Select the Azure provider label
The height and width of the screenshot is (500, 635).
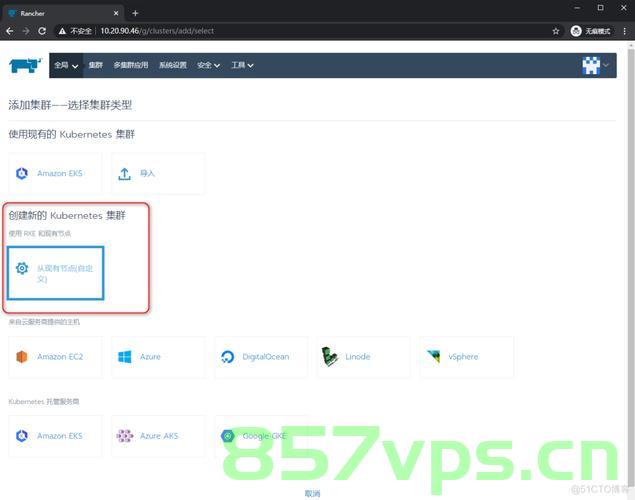click(150, 357)
